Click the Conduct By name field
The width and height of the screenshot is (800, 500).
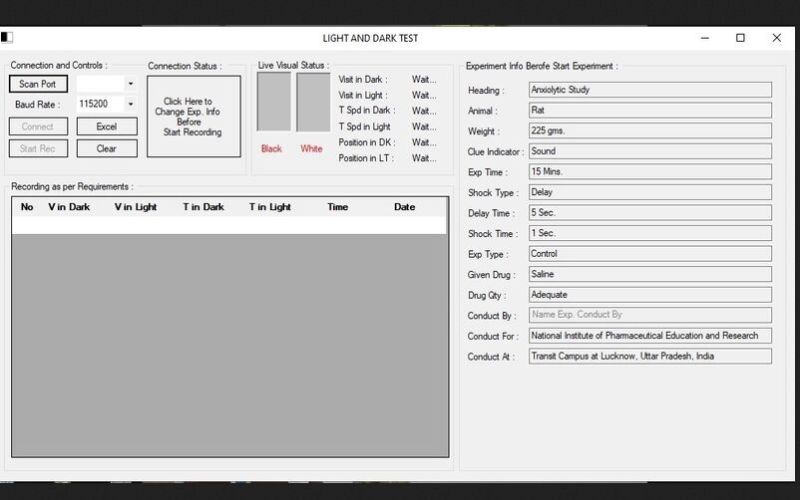tap(649, 315)
